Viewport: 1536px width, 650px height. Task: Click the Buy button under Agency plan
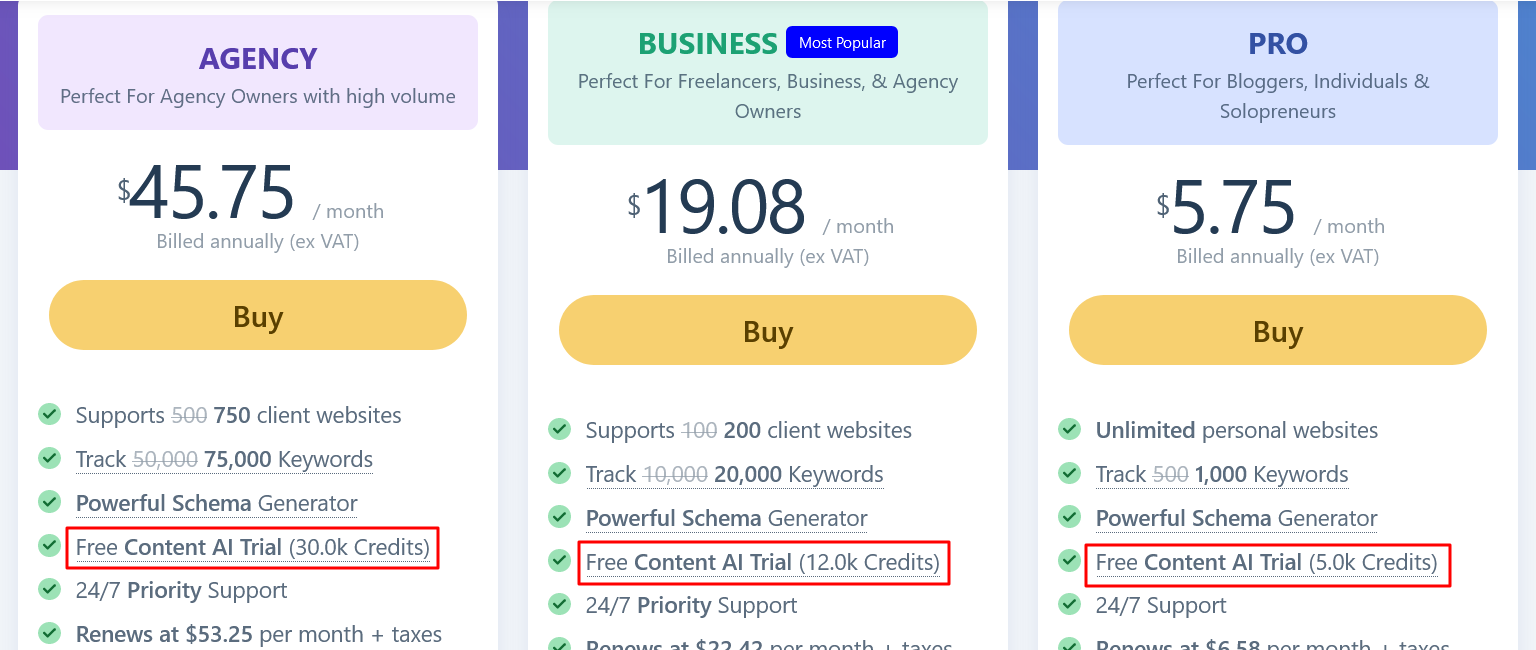(x=258, y=315)
